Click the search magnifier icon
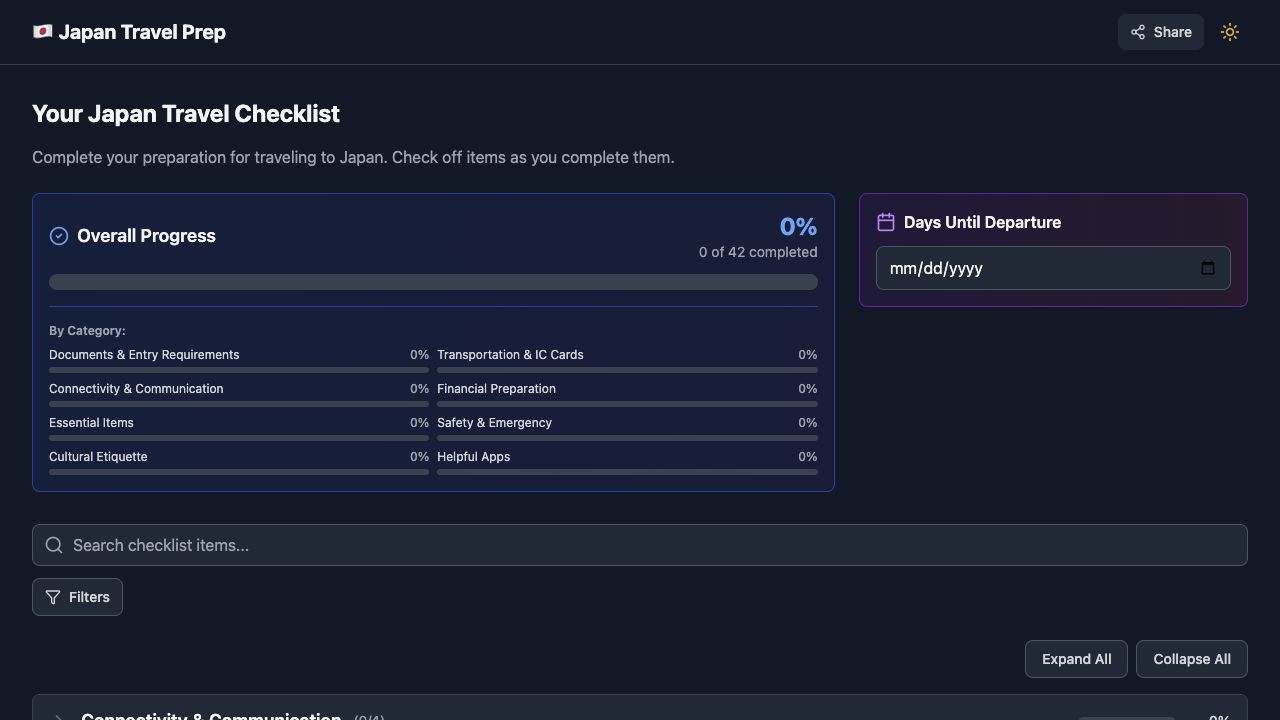 click(x=54, y=545)
